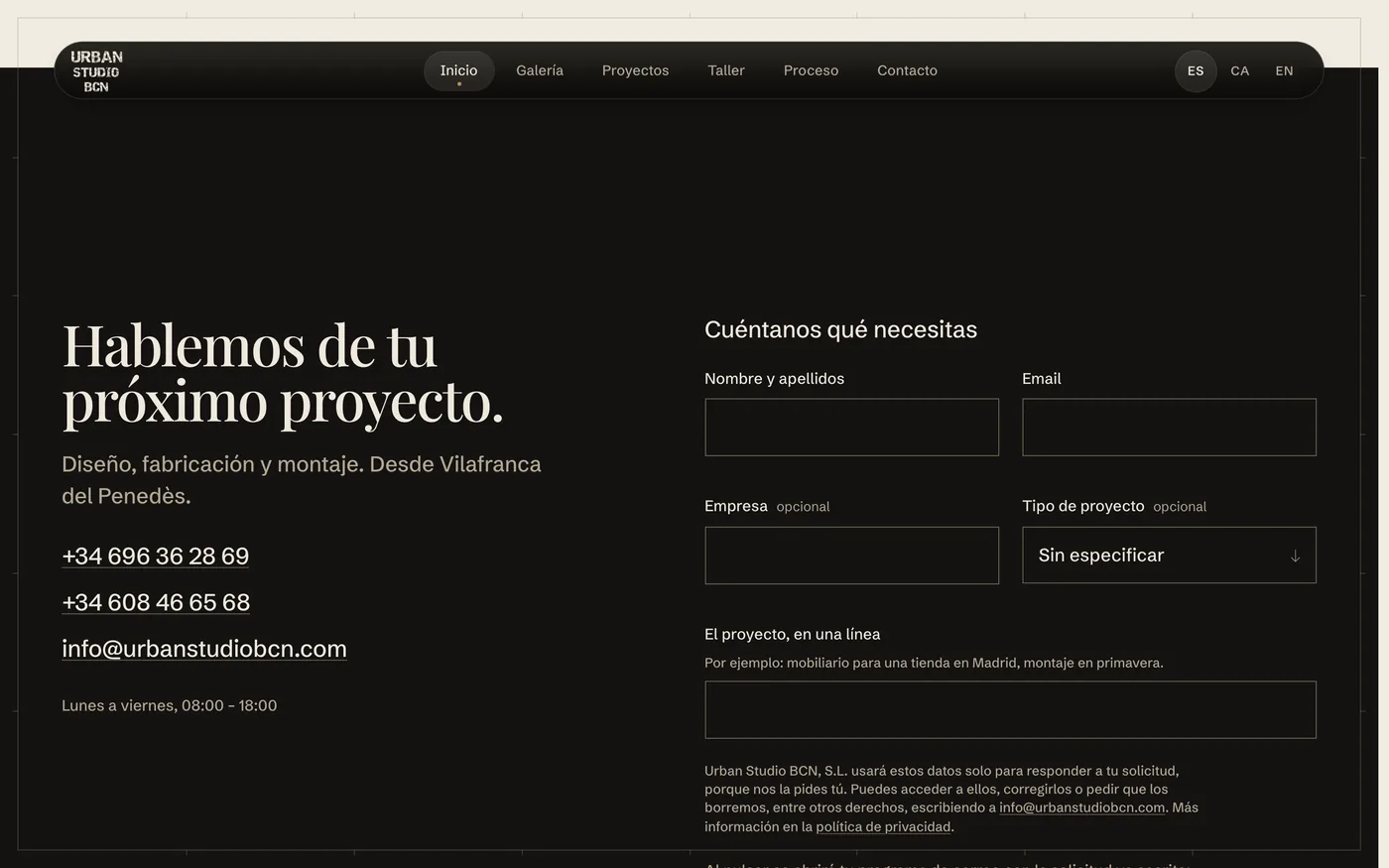This screenshot has height=868, width=1389.
Task: Click the text Lunes a viernes, 08:00 - 18:00
Action: (x=170, y=705)
